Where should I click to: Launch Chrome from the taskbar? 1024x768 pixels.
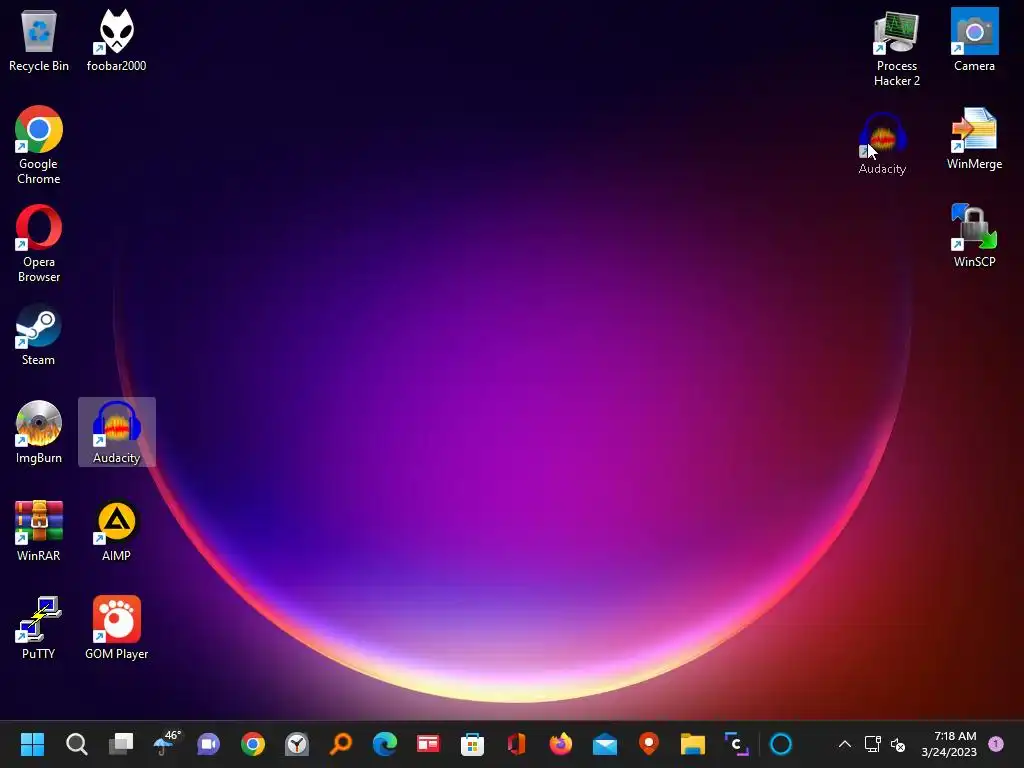tap(253, 744)
